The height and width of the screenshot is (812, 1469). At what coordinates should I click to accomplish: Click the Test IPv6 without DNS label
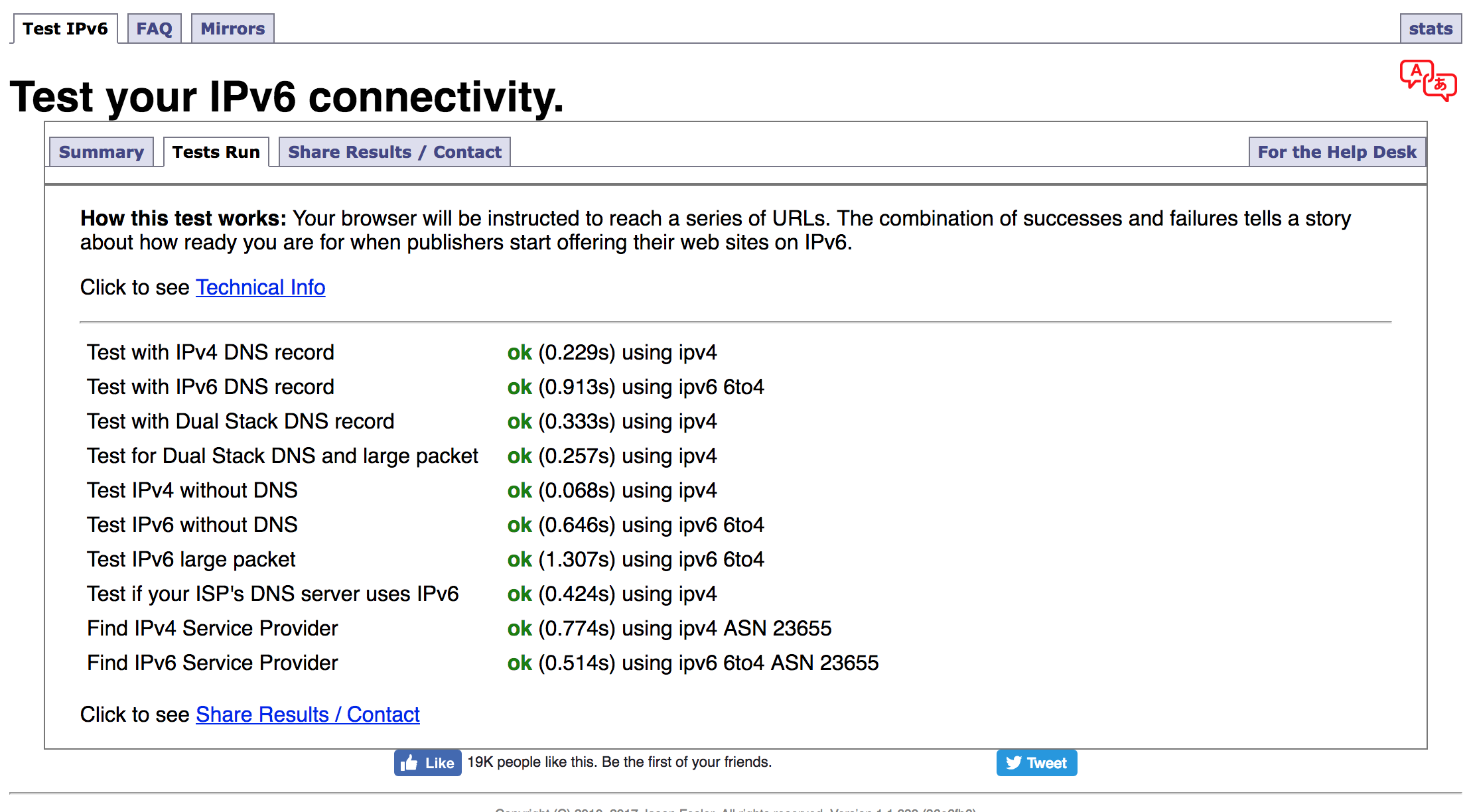coord(192,525)
